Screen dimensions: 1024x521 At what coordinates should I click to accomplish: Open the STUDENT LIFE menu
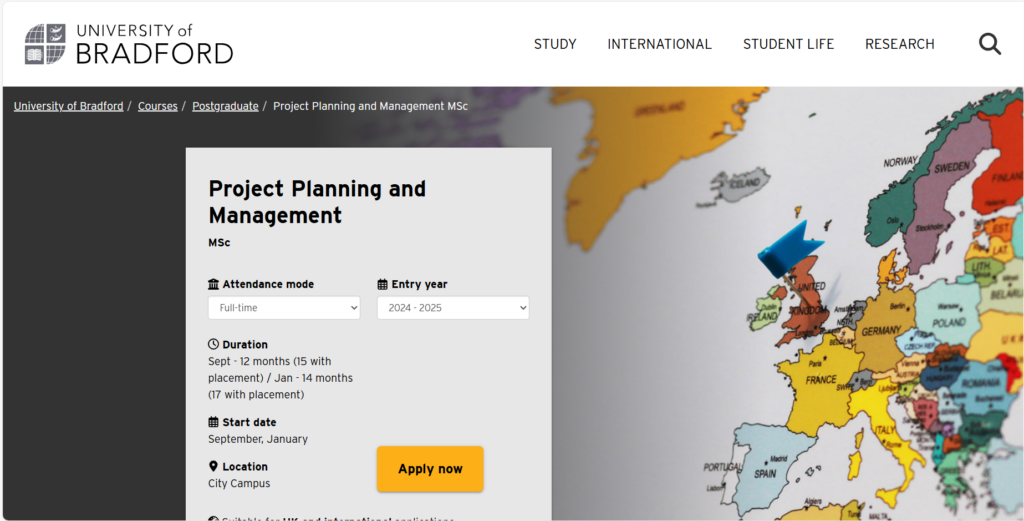(x=788, y=44)
